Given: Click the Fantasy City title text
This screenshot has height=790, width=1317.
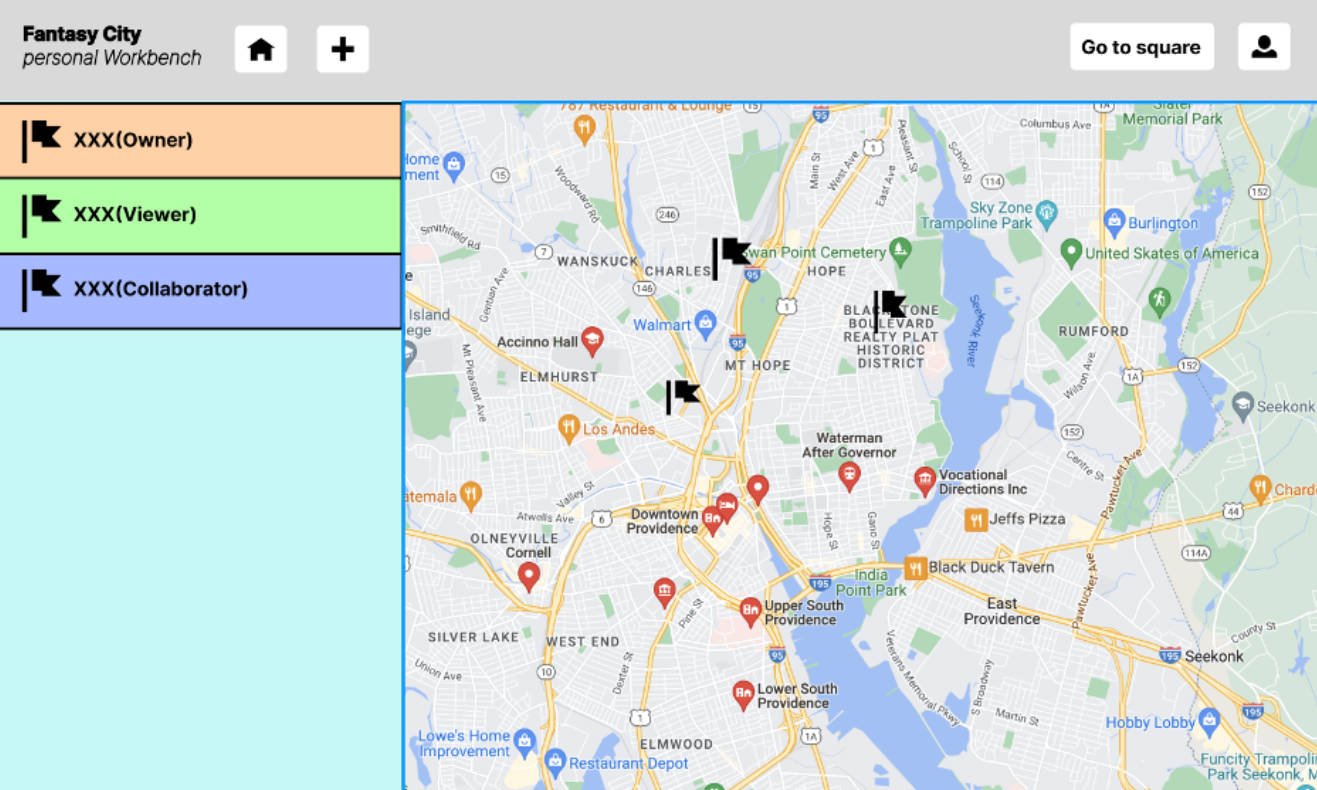Looking at the screenshot, I should [82, 34].
